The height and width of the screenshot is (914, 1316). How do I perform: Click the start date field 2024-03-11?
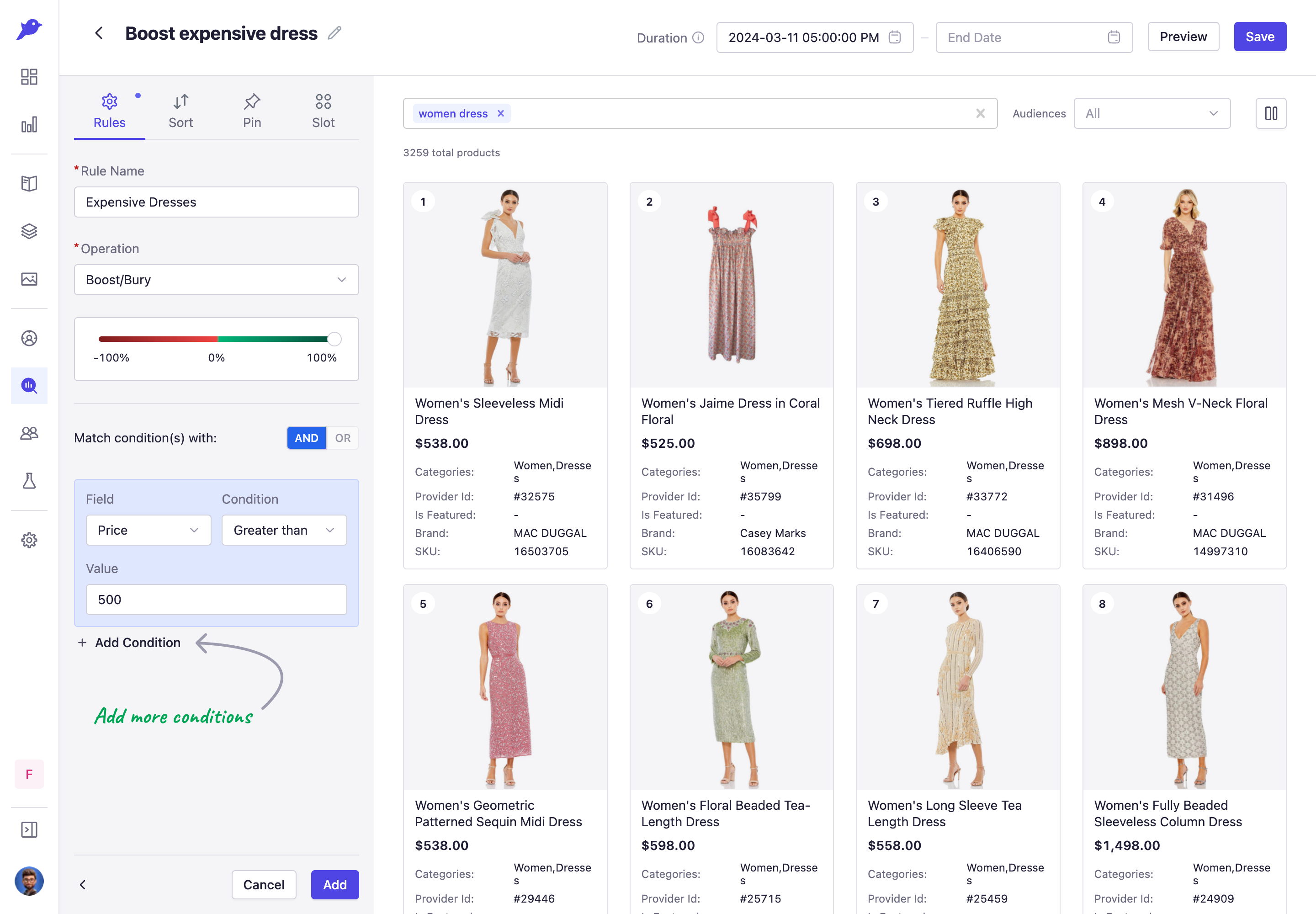(x=815, y=37)
